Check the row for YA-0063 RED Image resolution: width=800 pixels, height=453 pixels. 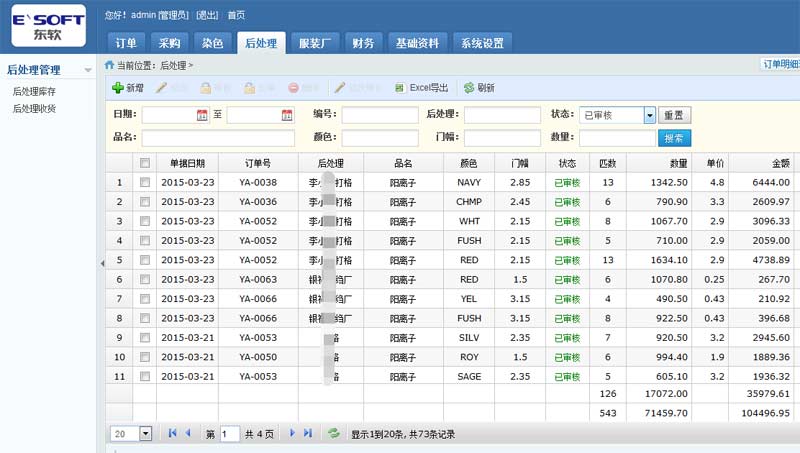tap(145, 279)
